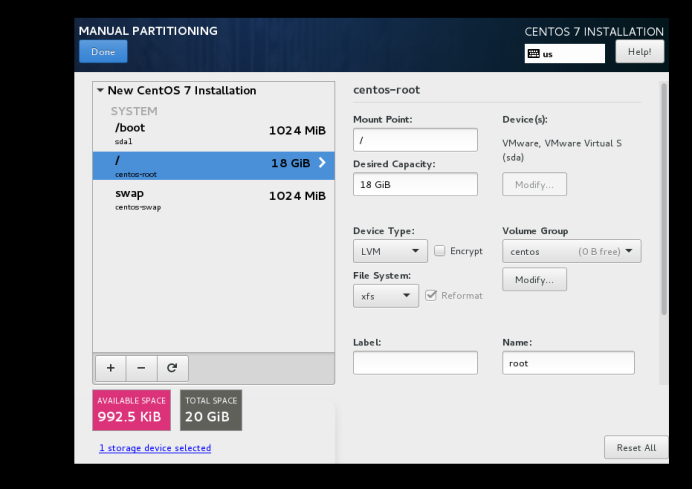Enable the Encrypt checkbox
The width and height of the screenshot is (693, 490).
439,251
